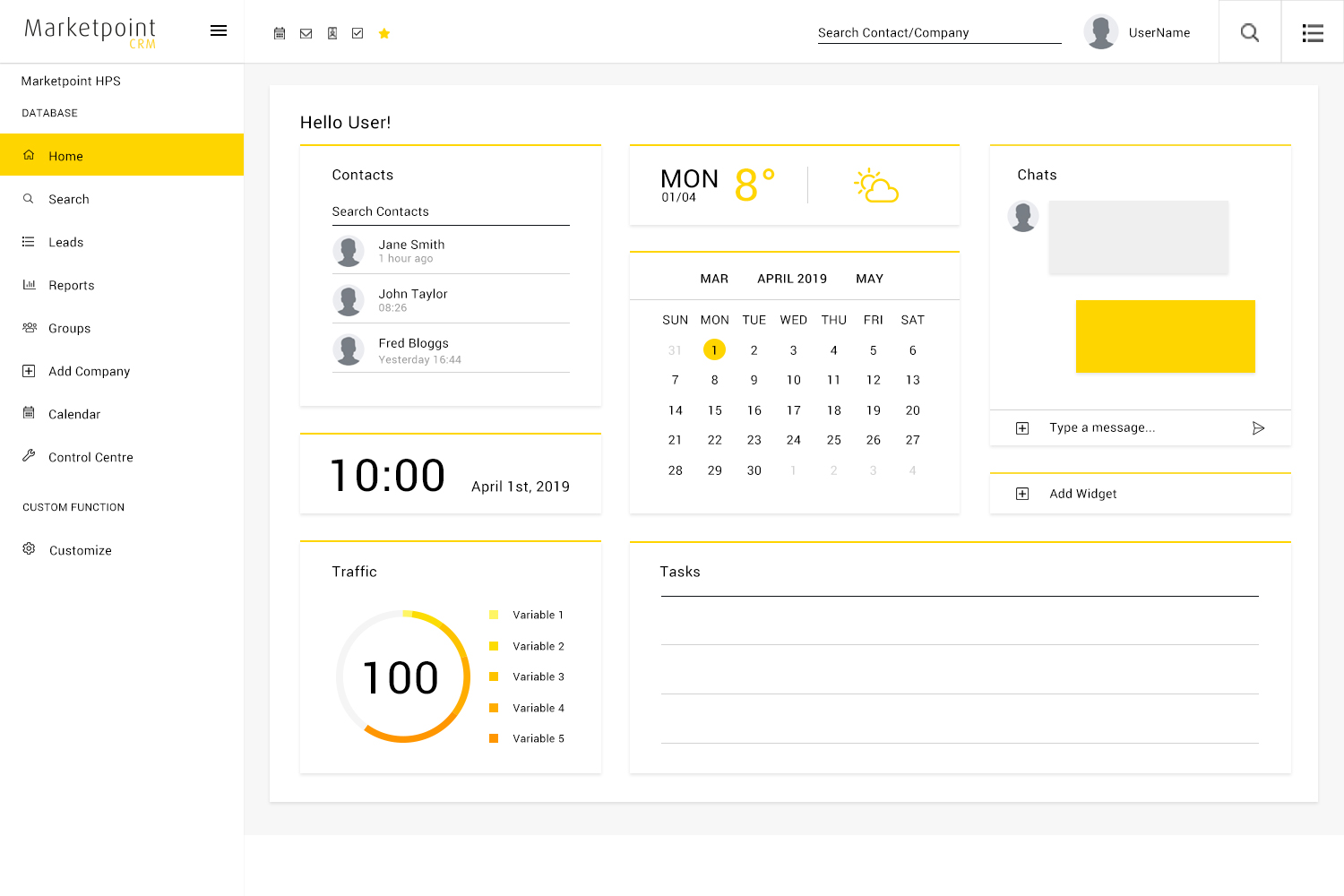Open the list menu icon top right
1344x896 pixels.
click(x=1313, y=32)
